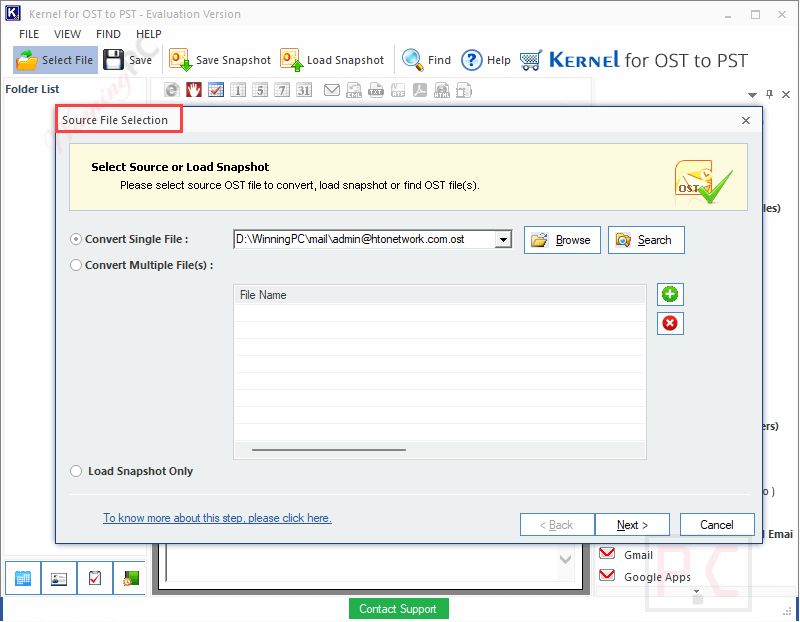The width and height of the screenshot is (800, 622).
Task: Select the 5-day calendar view icon
Action: 260,90
